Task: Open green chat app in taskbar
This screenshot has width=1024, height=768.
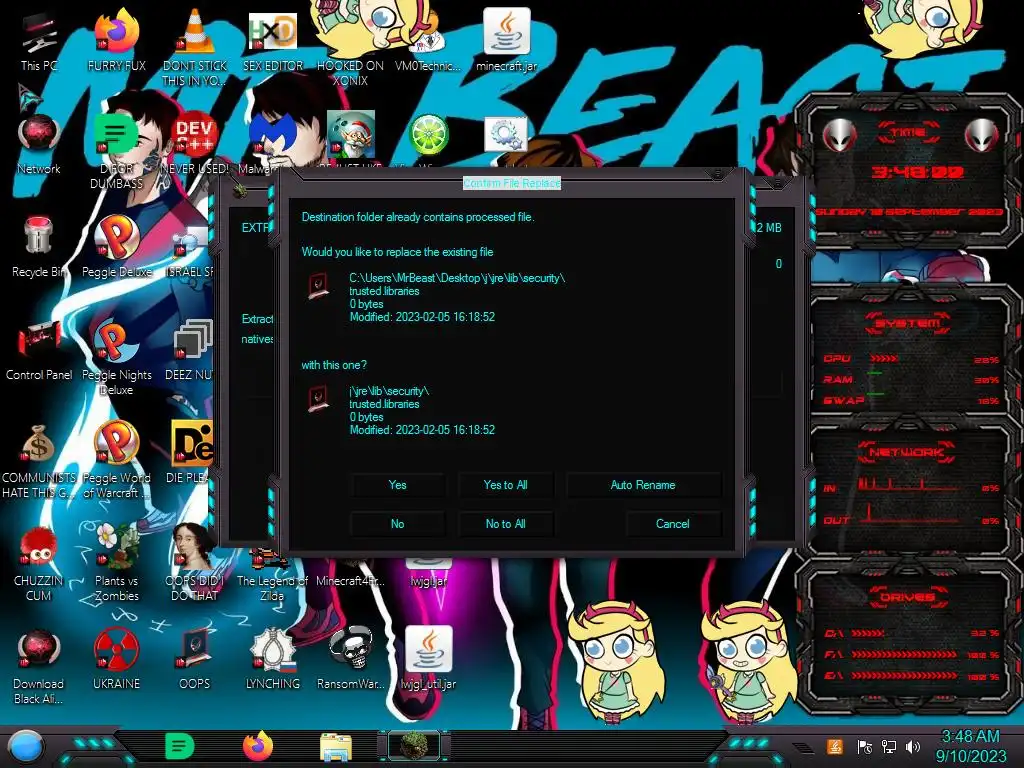Action: [x=179, y=746]
